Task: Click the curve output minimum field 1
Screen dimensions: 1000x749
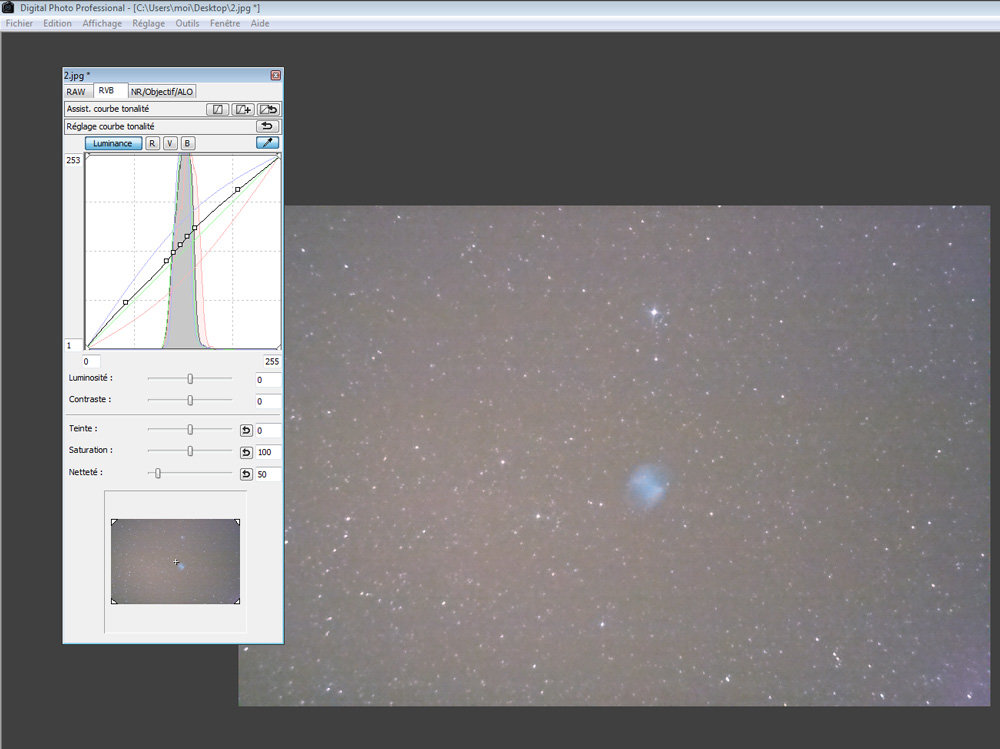Action: click(73, 345)
